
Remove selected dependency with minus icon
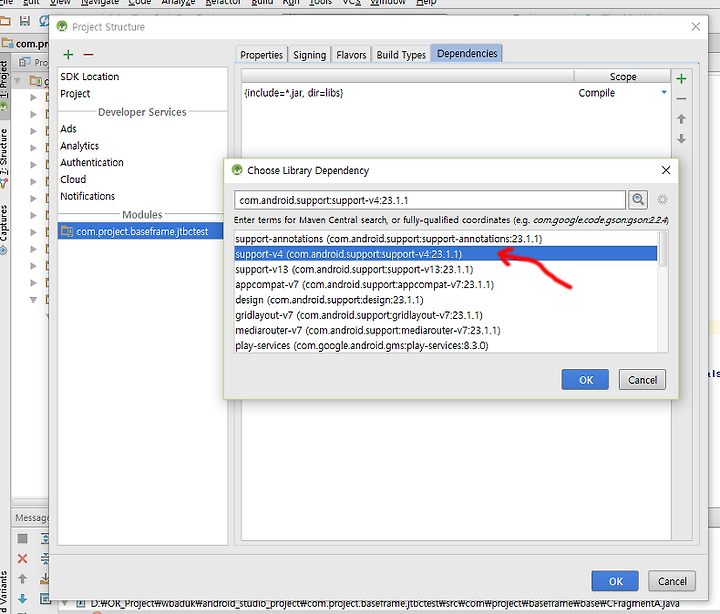coord(681,99)
